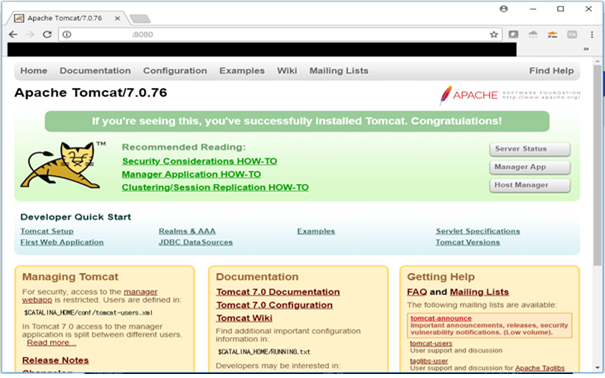This screenshot has height=378, width=605.
Task: Click the scrollbar down arrow
Action: coord(597,368)
